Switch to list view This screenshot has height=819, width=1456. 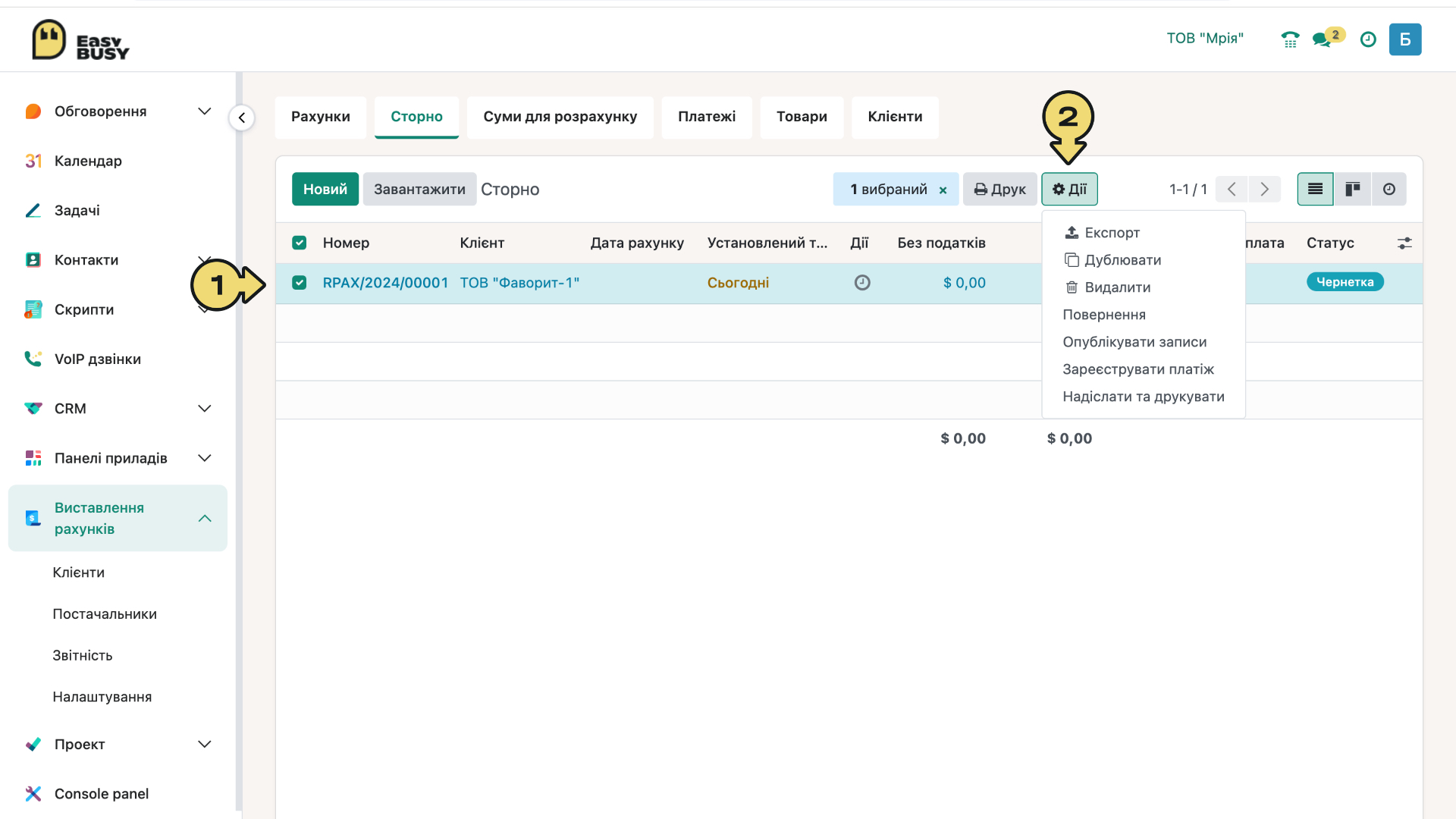tap(1315, 189)
